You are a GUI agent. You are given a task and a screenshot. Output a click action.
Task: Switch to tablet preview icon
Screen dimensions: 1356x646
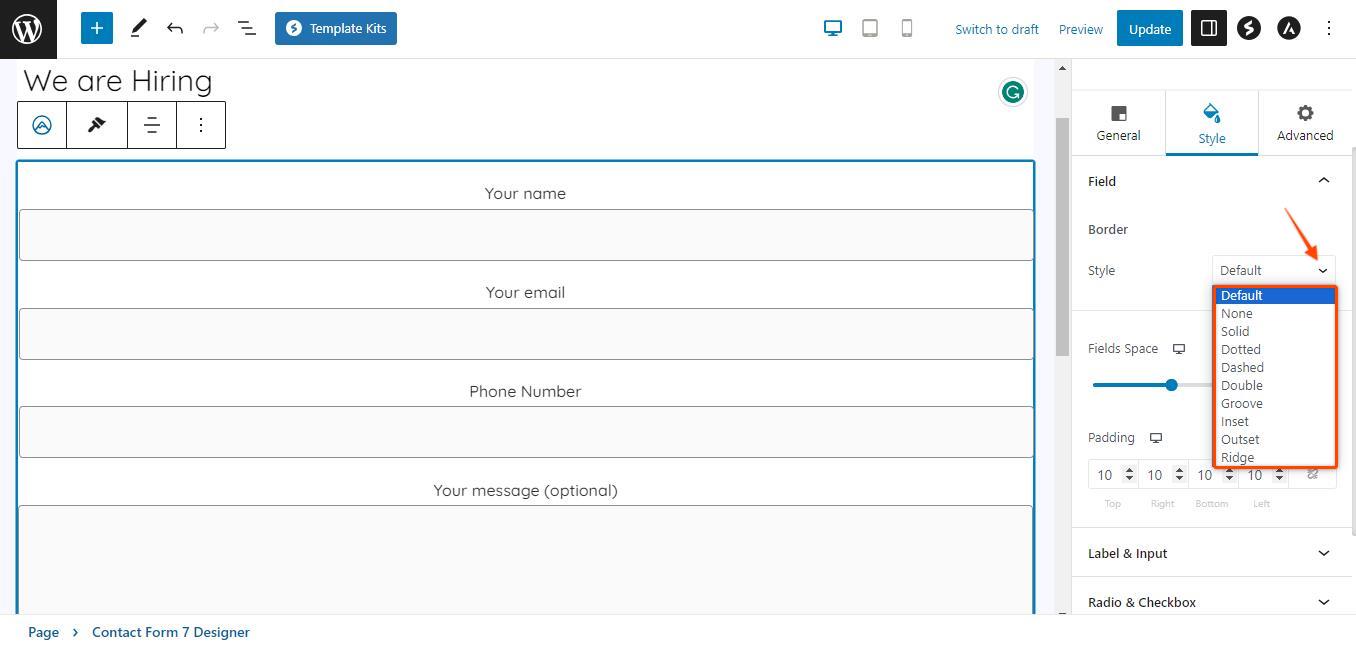pos(870,29)
